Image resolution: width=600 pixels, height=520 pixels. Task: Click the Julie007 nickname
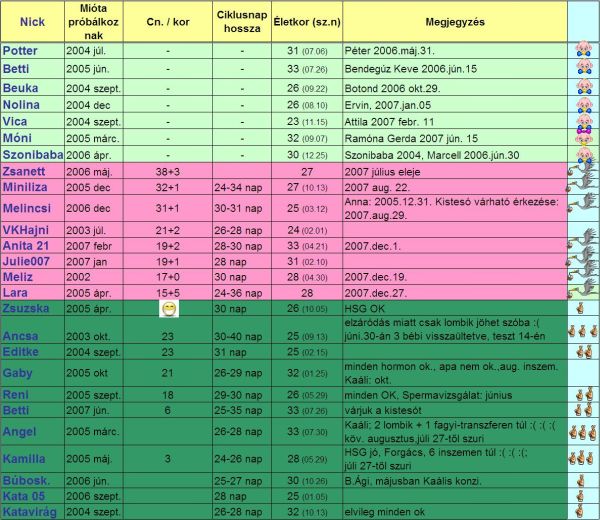tap(30, 262)
